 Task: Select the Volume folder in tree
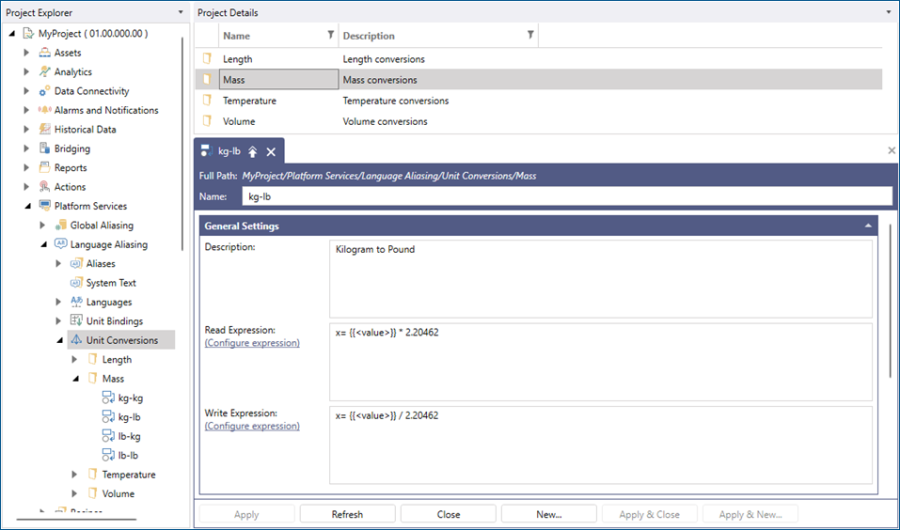point(118,494)
